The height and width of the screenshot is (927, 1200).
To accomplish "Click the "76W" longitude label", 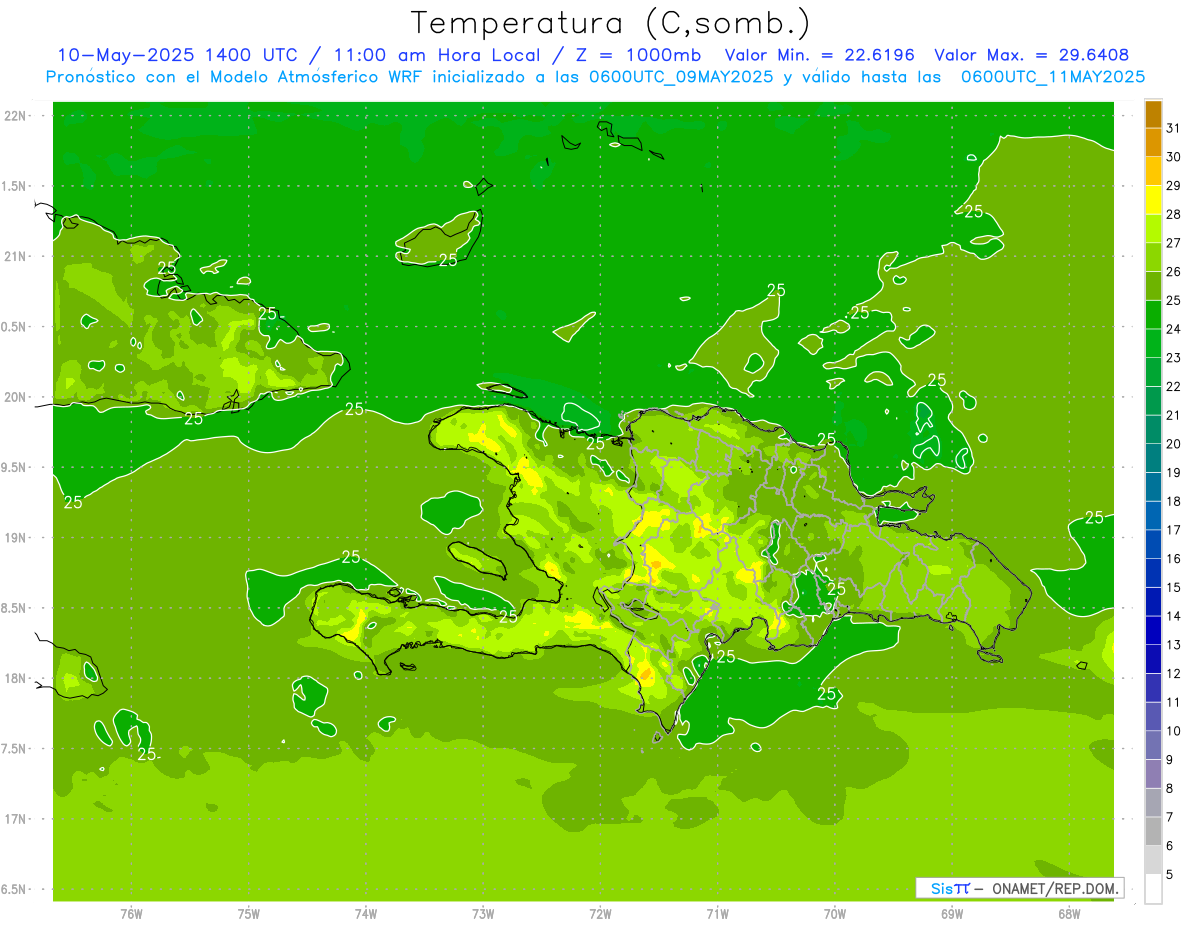I will pos(131,913).
